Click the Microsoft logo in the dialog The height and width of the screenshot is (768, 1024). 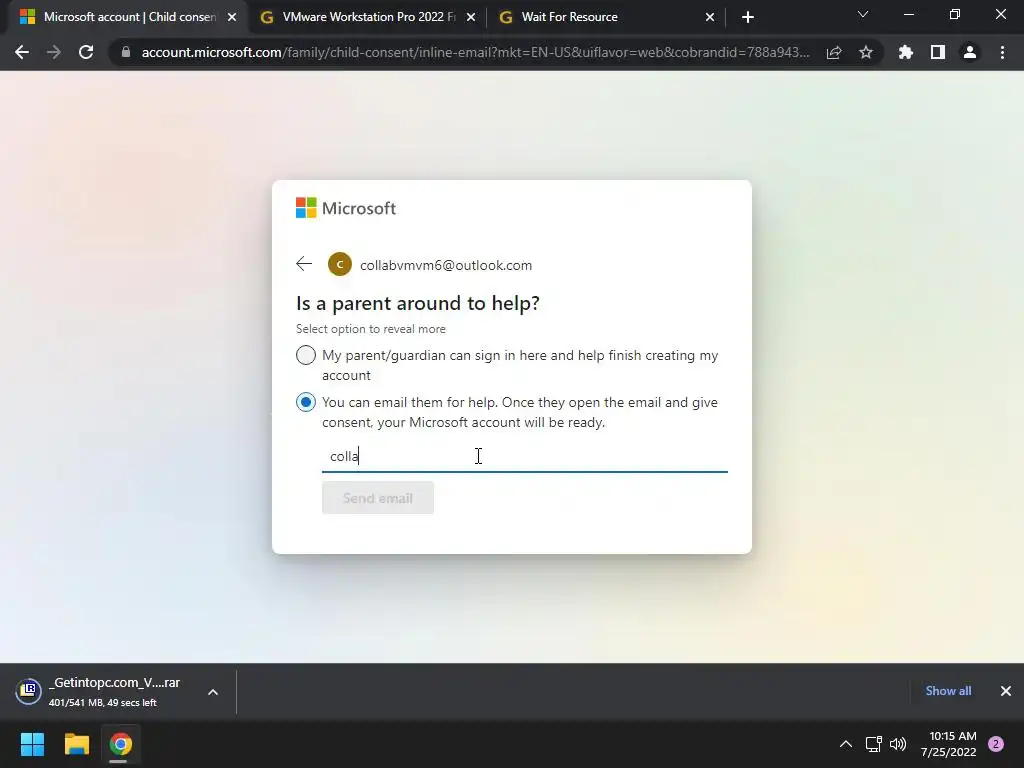point(345,208)
